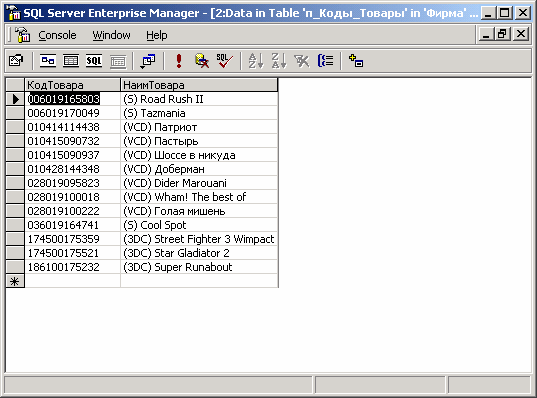
Task: Click the Verify SQL checkmark icon
Action: tap(225, 61)
